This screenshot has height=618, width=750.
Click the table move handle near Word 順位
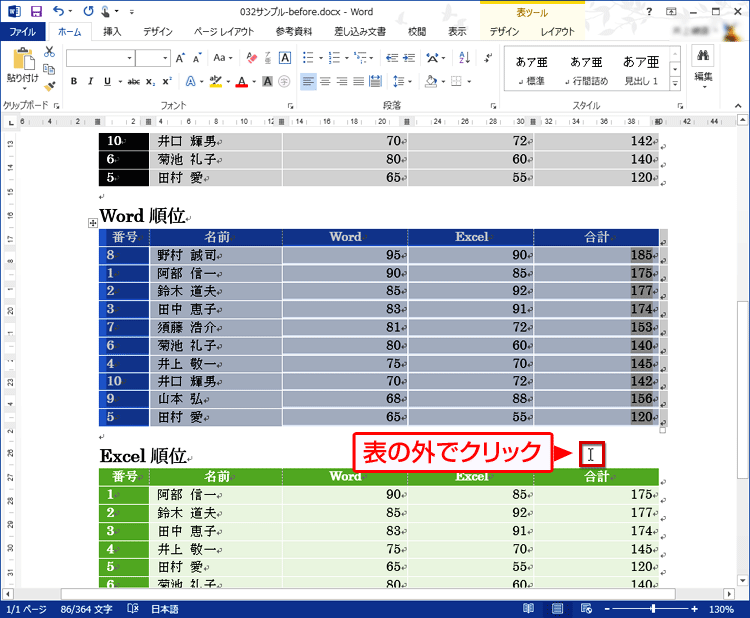[x=93, y=223]
